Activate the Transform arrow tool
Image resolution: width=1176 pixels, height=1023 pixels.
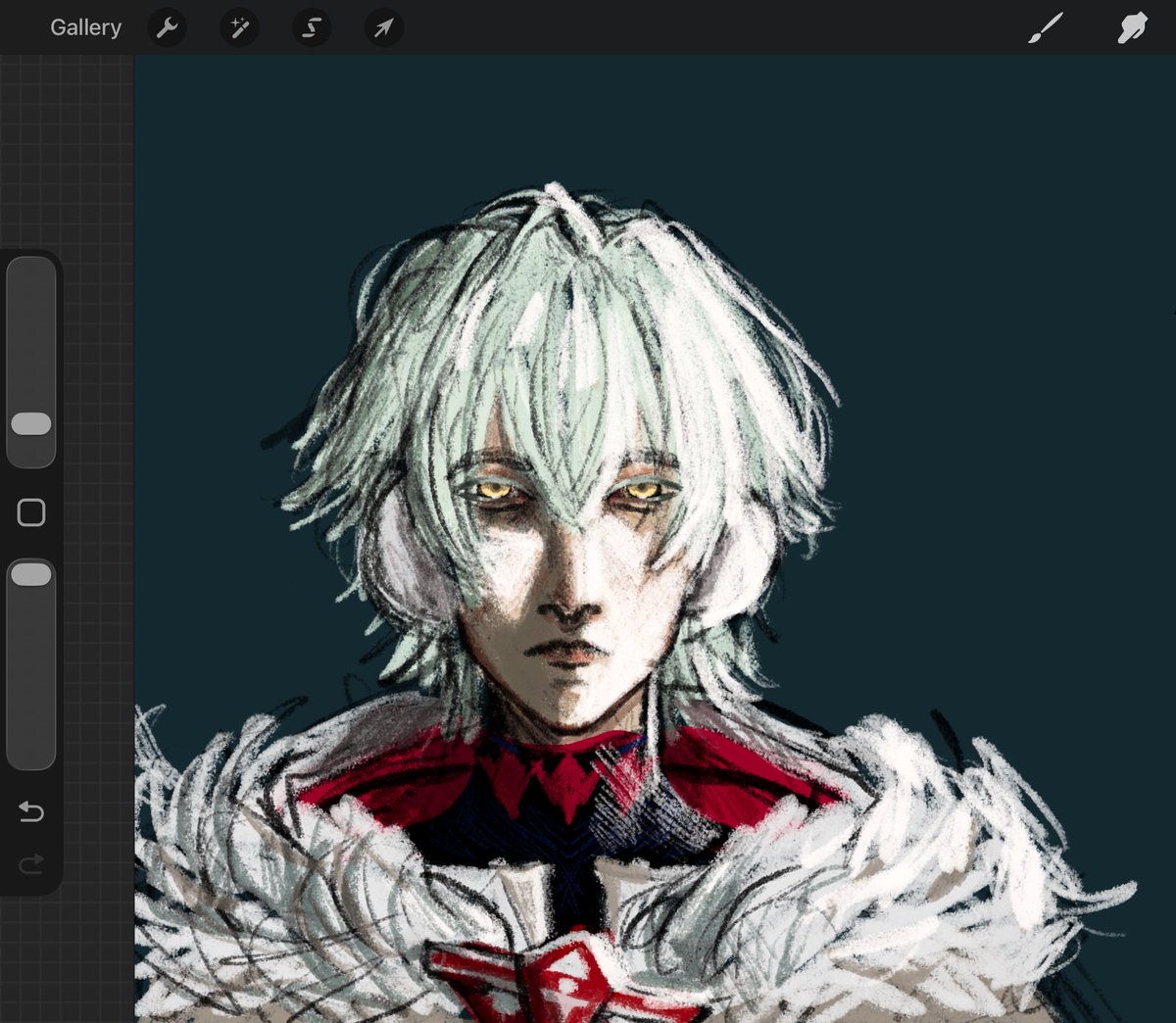click(384, 27)
